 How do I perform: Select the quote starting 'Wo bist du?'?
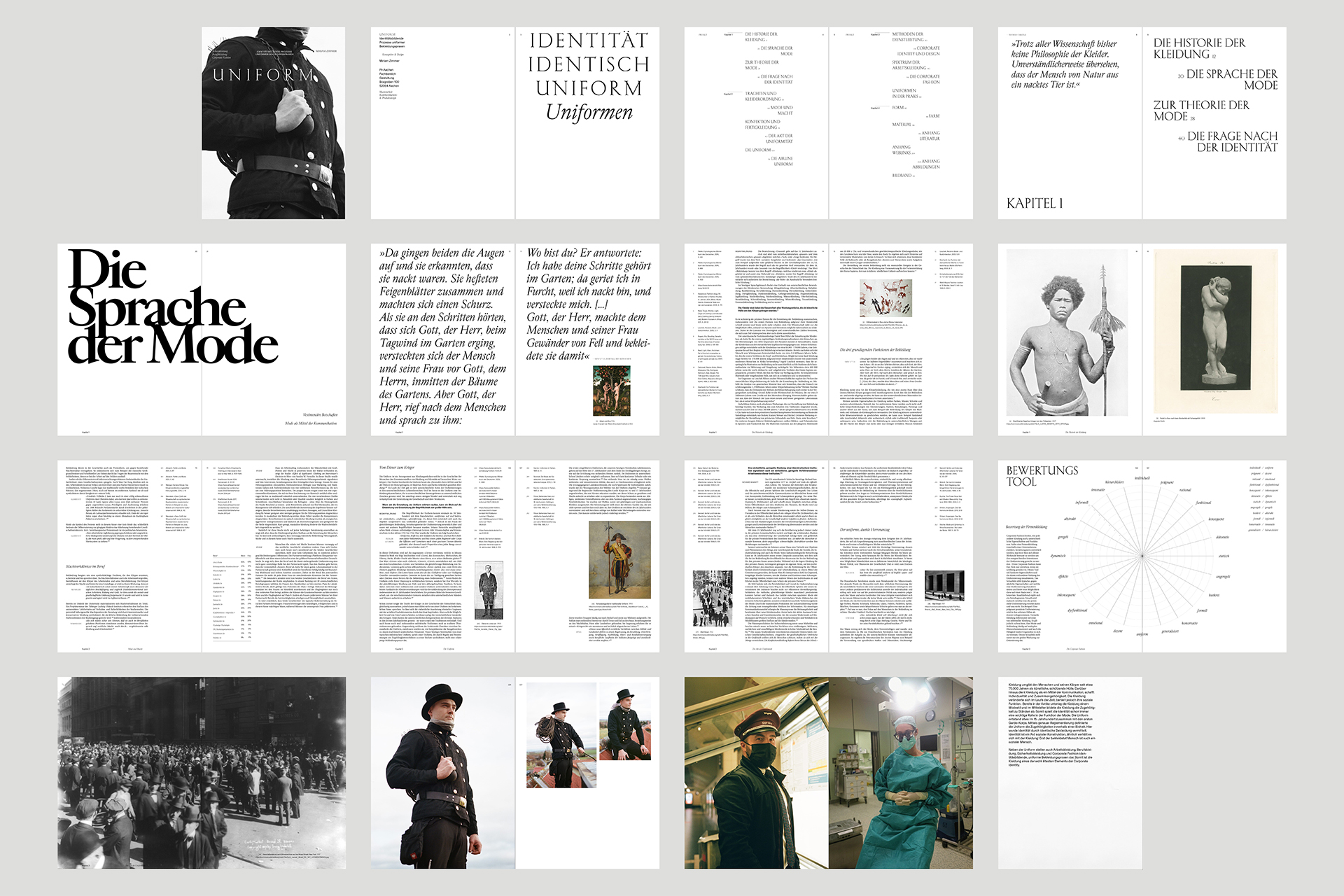(x=589, y=304)
